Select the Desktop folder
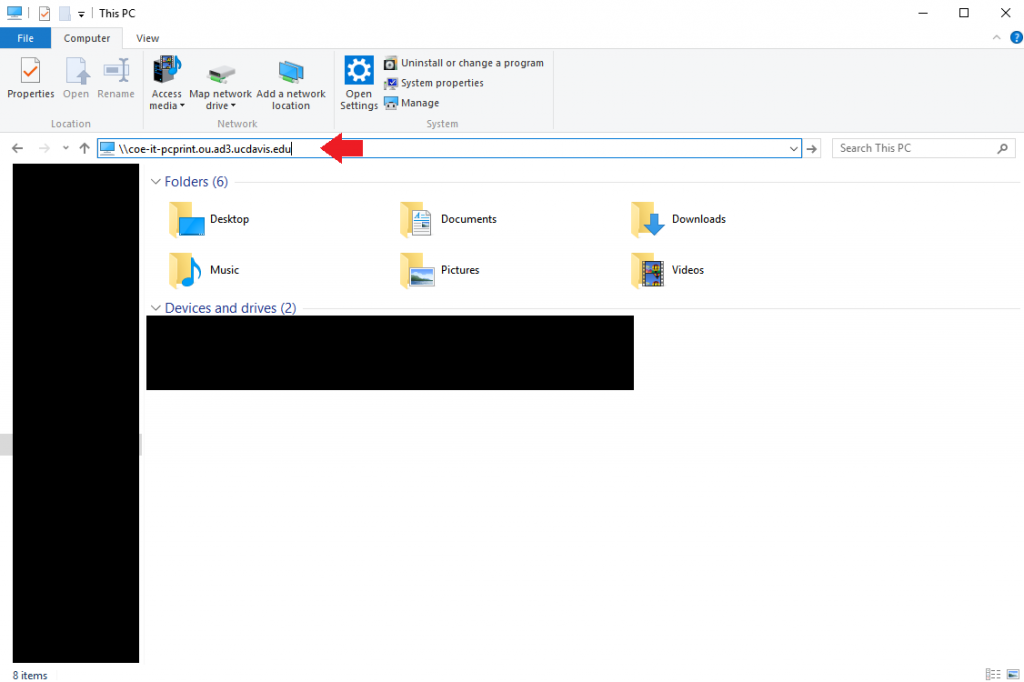This screenshot has width=1024, height=682. click(x=209, y=219)
